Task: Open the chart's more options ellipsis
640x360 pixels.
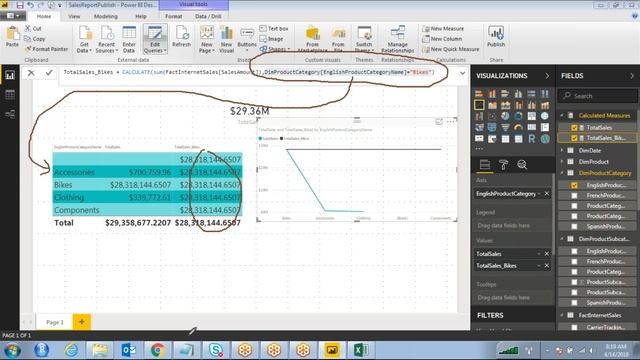Action: tap(451, 122)
